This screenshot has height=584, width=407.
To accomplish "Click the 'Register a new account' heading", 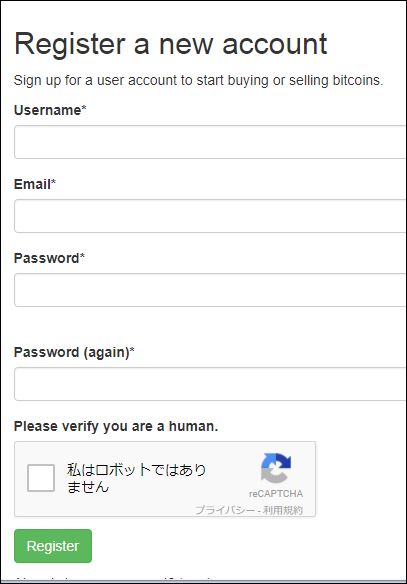I will tap(171, 44).
